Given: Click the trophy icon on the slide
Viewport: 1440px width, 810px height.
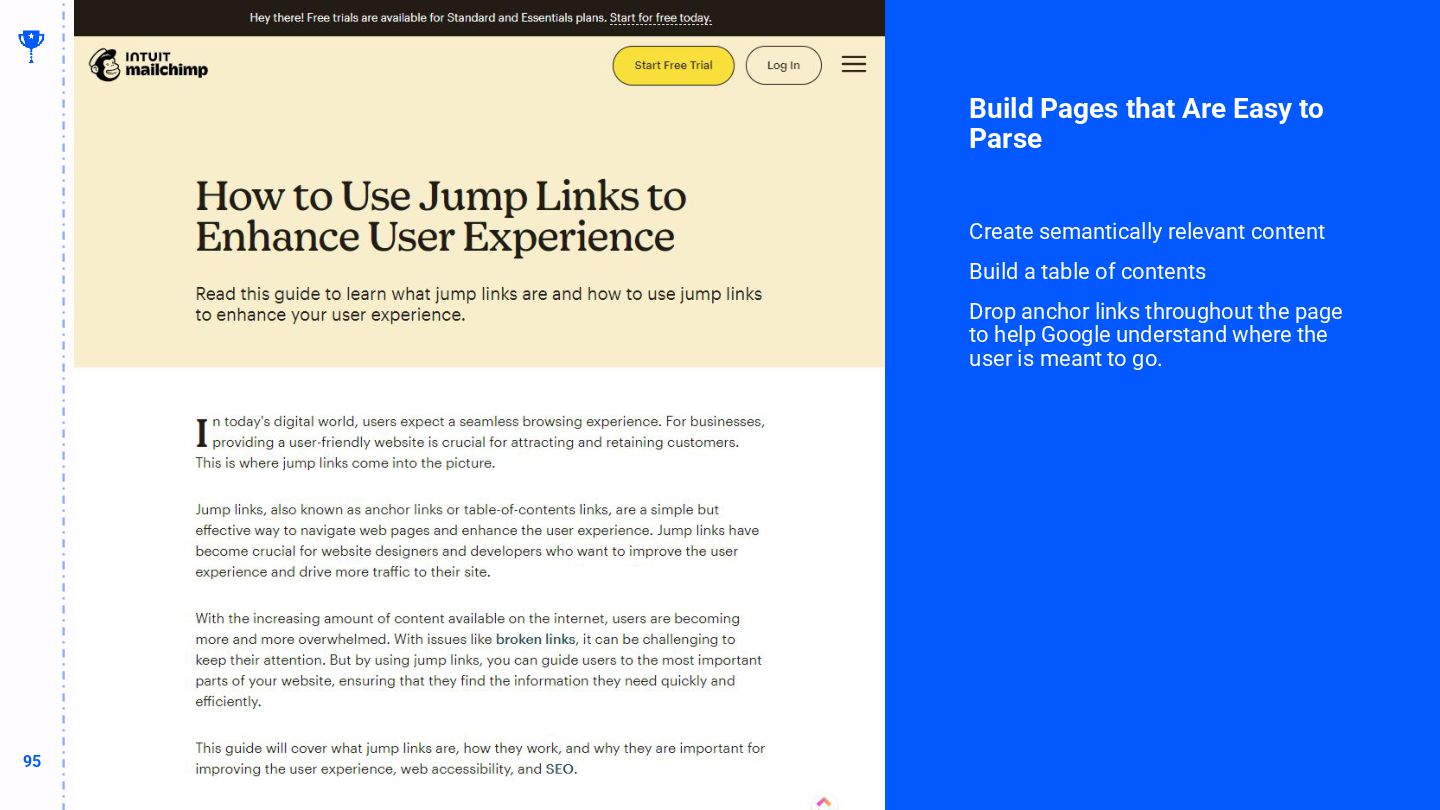Looking at the screenshot, I should pyautogui.click(x=31, y=45).
